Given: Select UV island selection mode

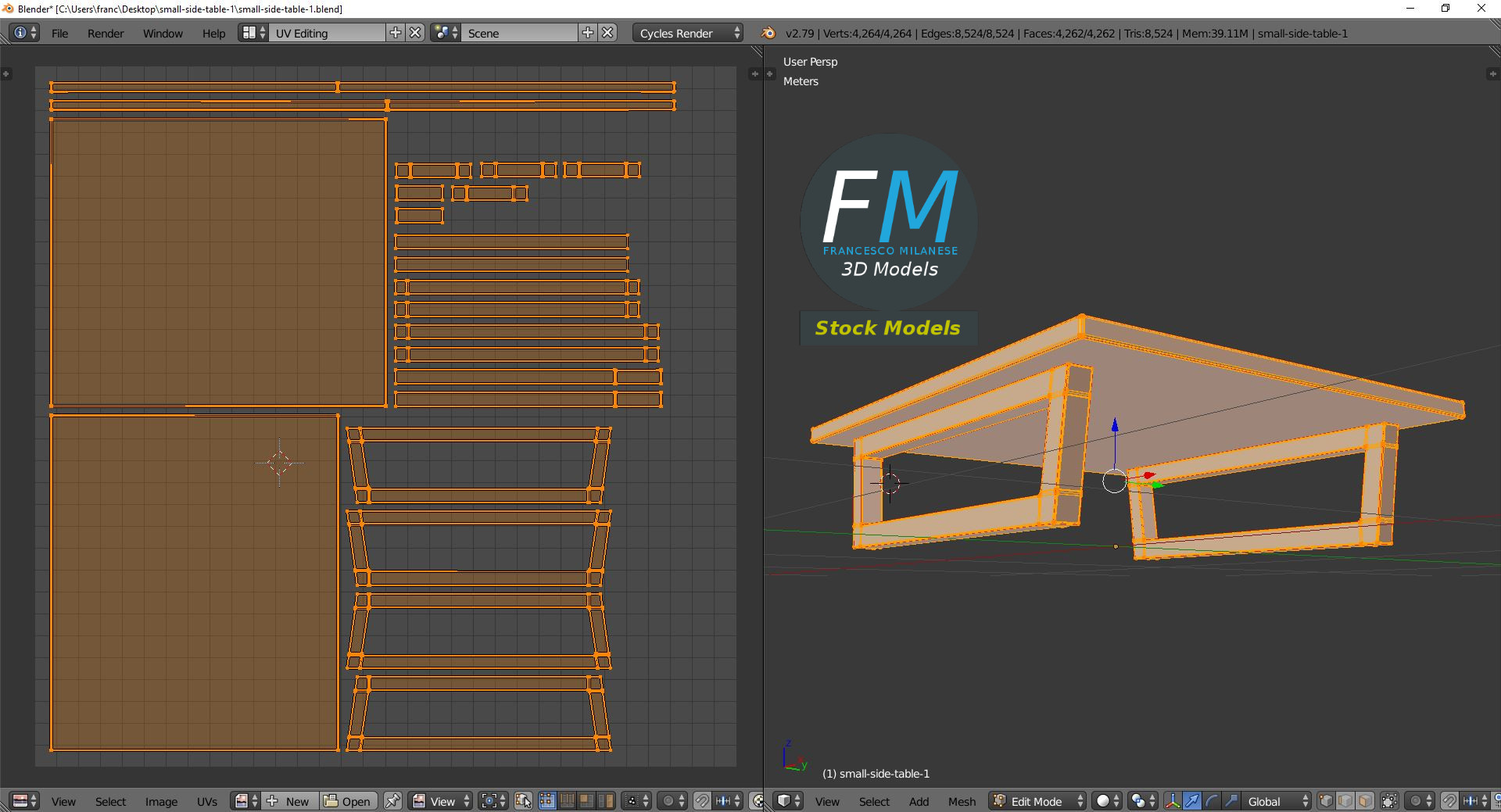Looking at the screenshot, I should coord(606,801).
